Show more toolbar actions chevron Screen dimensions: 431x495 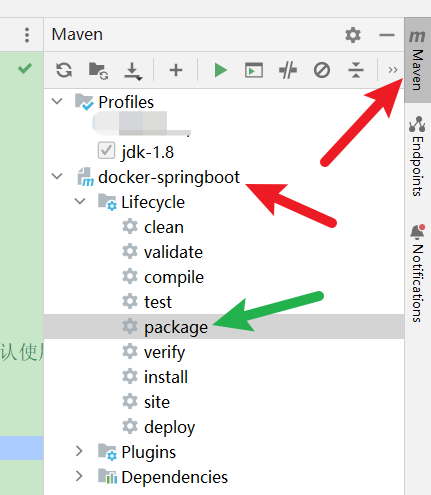point(393,70)
